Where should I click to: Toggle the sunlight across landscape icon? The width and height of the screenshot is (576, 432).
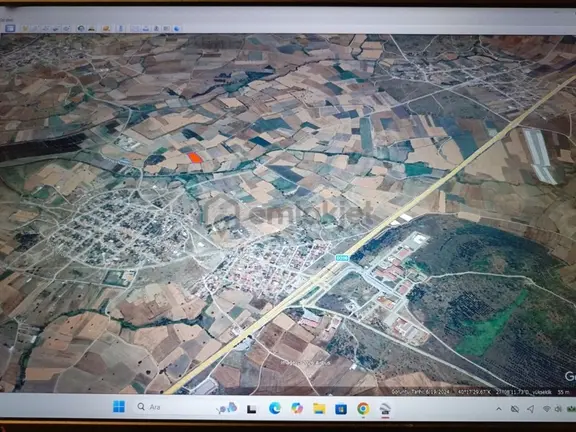[x=91, y=28]
